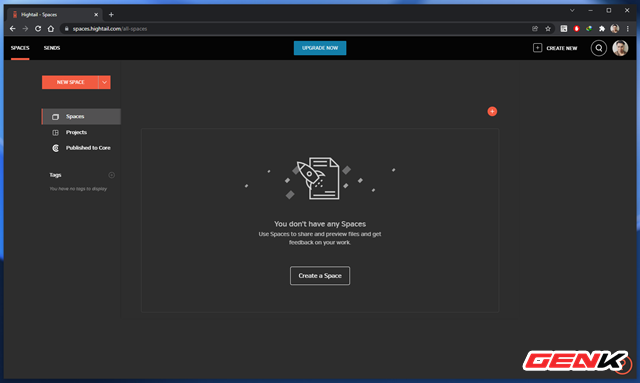The height and width of the screenshot is (383, 640).
Task: Click the site lock icon
Action: pos(67,29)
